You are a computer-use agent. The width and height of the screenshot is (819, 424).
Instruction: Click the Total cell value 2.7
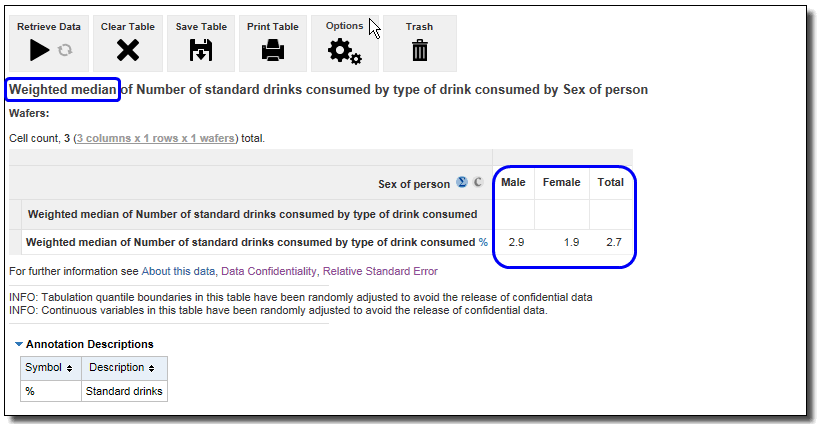[x=610, y=242]
